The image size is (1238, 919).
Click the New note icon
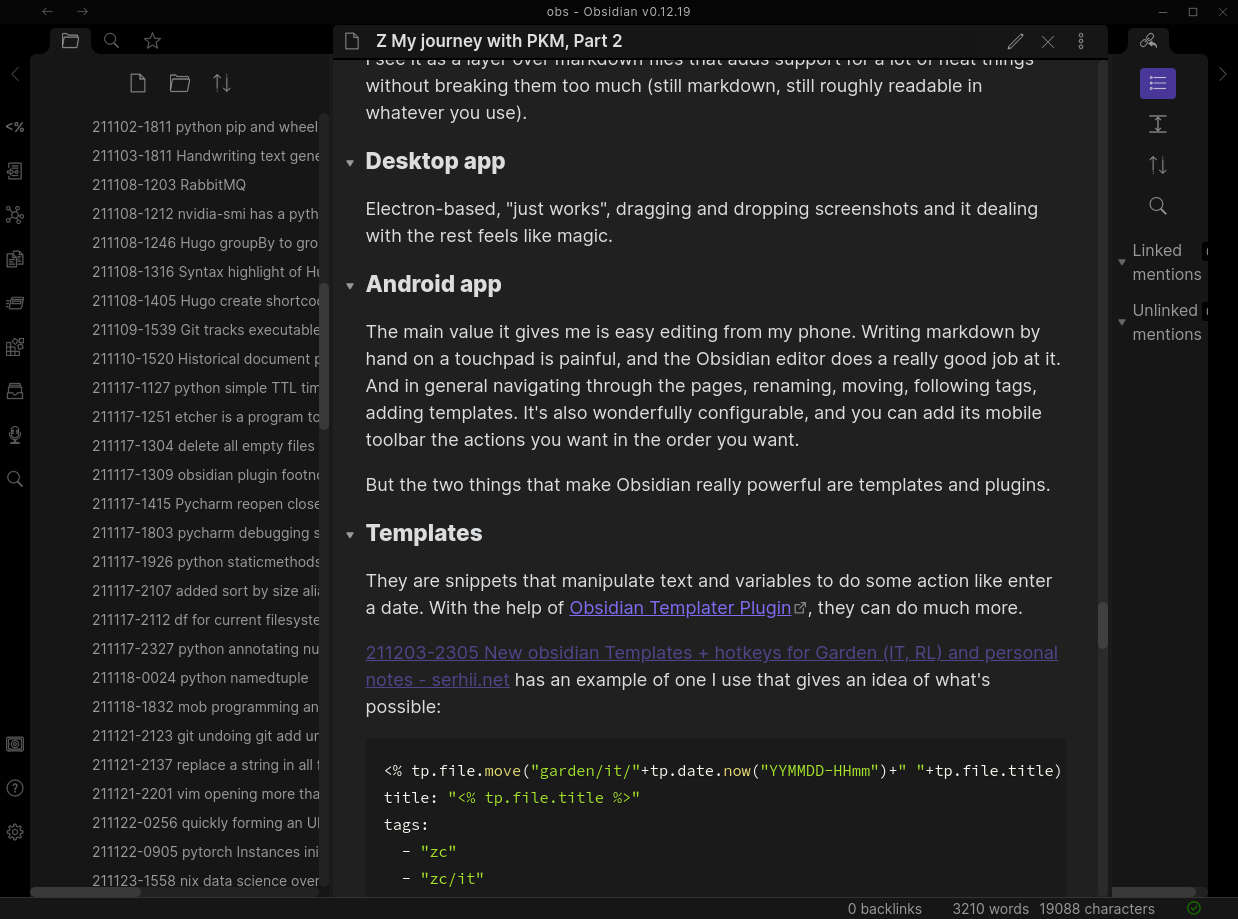[138, 83]
